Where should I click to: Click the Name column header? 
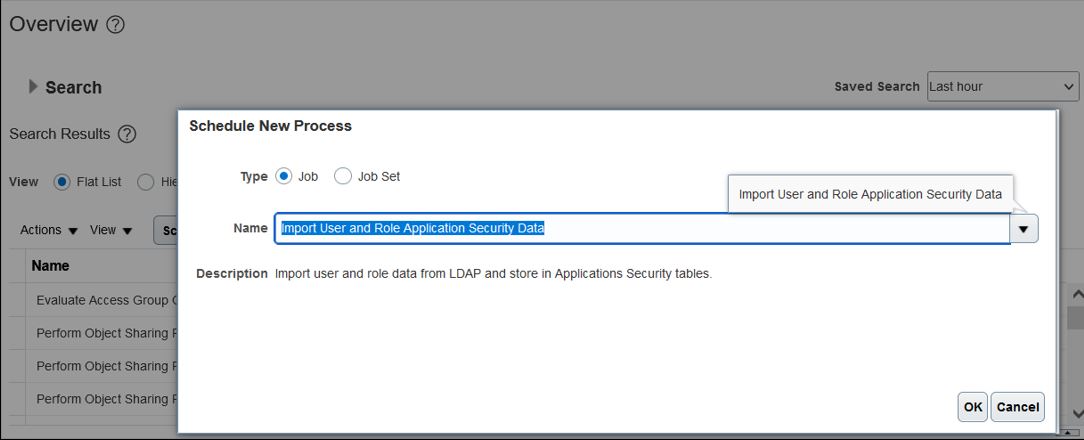click(x=50, y=266)
